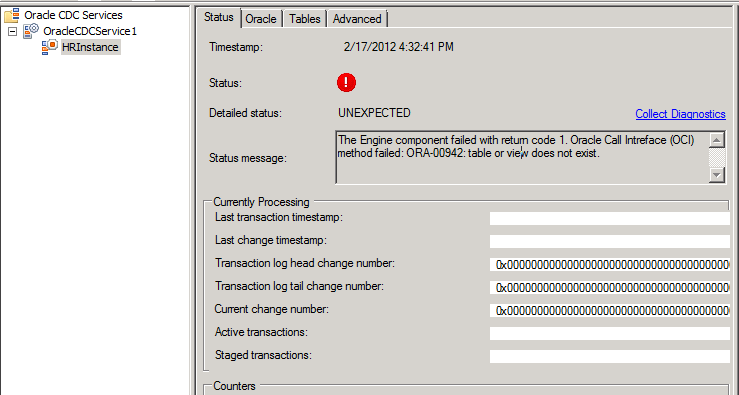Switch to the Status tab

219,17
